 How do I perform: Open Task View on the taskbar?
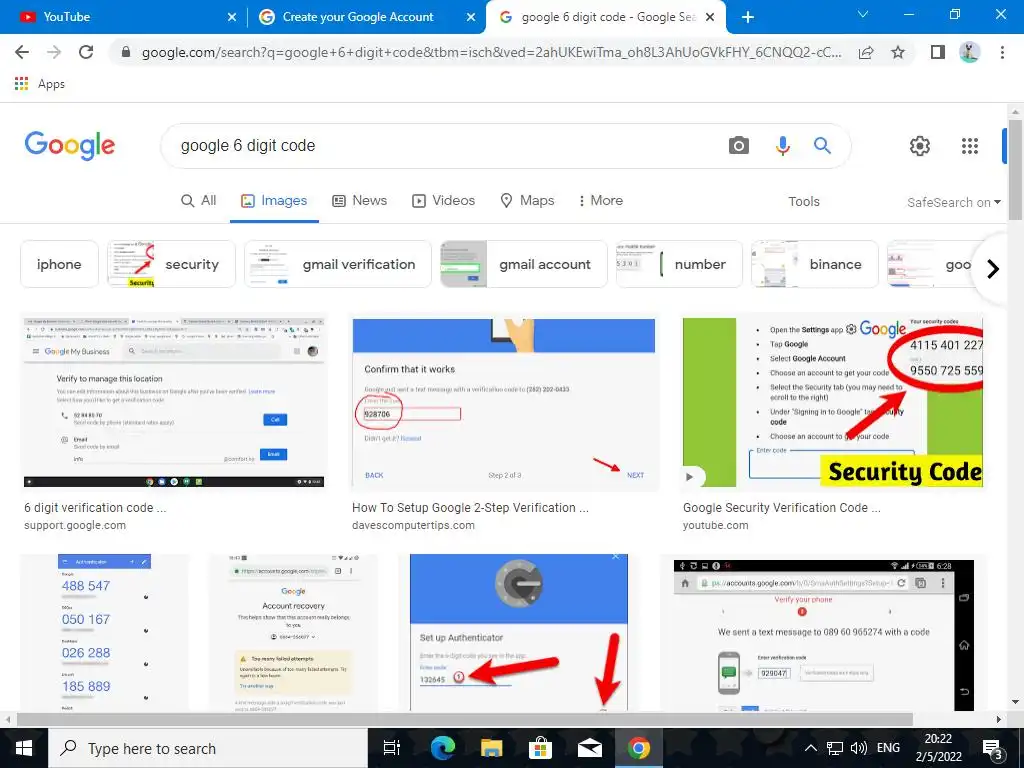point(391,748)
